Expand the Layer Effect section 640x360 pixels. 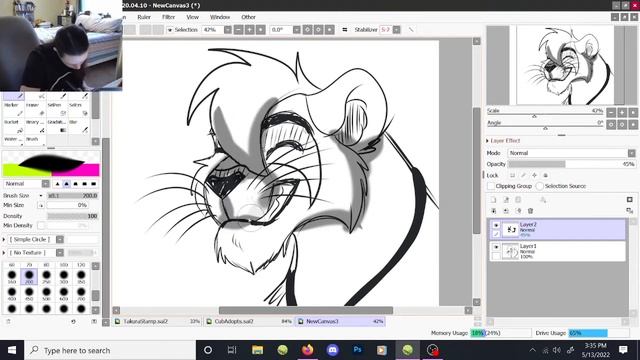pyautogui.click(x=488, y=140)
